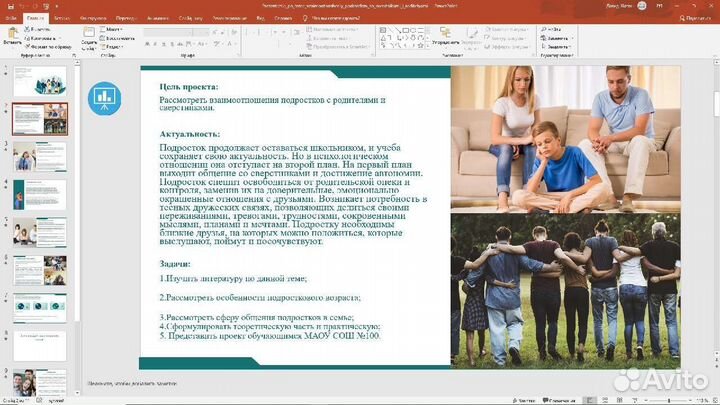Click the font color letter A icon
Image resolution: width=720 pixels, height=405 pixels.
[229, 44]
